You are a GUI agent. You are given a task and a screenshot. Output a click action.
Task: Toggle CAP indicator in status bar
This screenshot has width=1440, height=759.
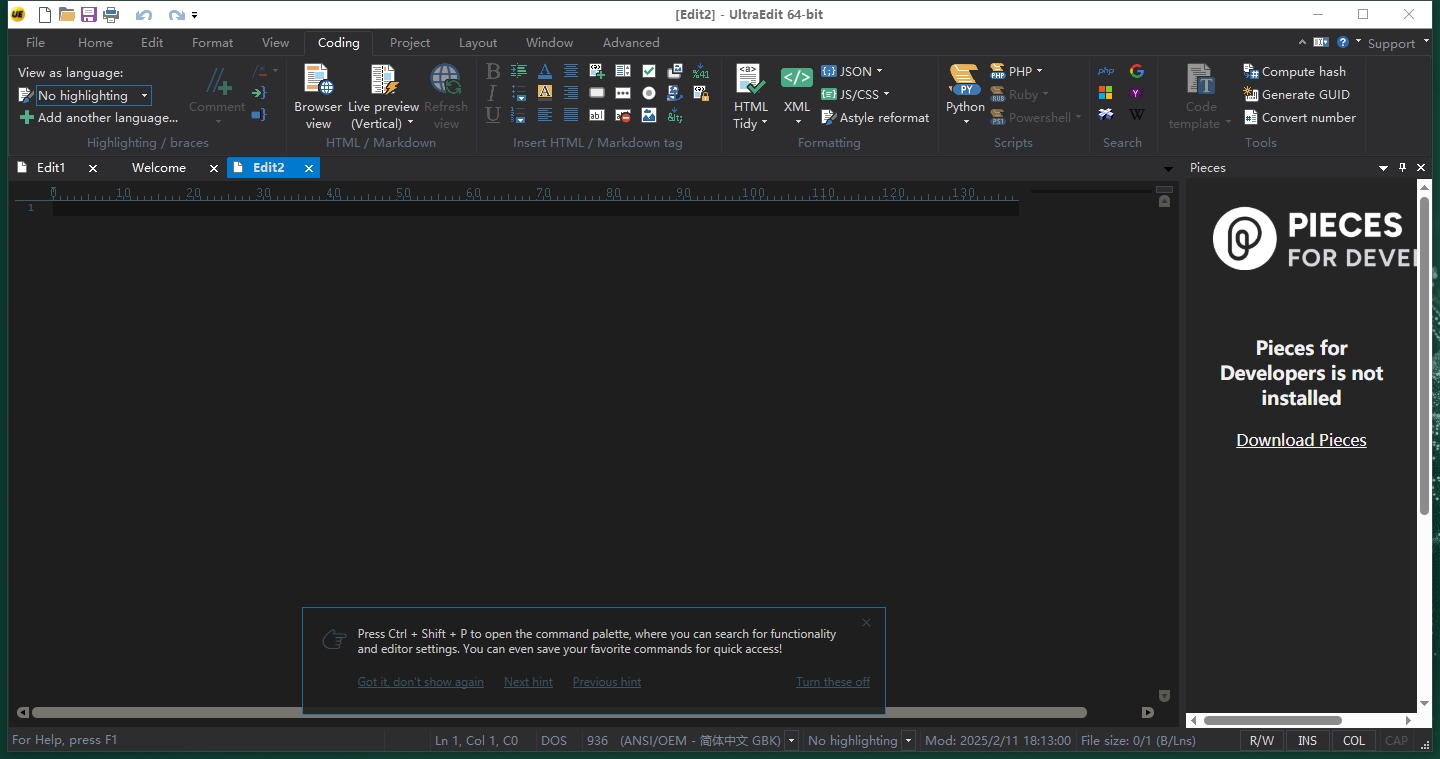tap(1396, 741)
